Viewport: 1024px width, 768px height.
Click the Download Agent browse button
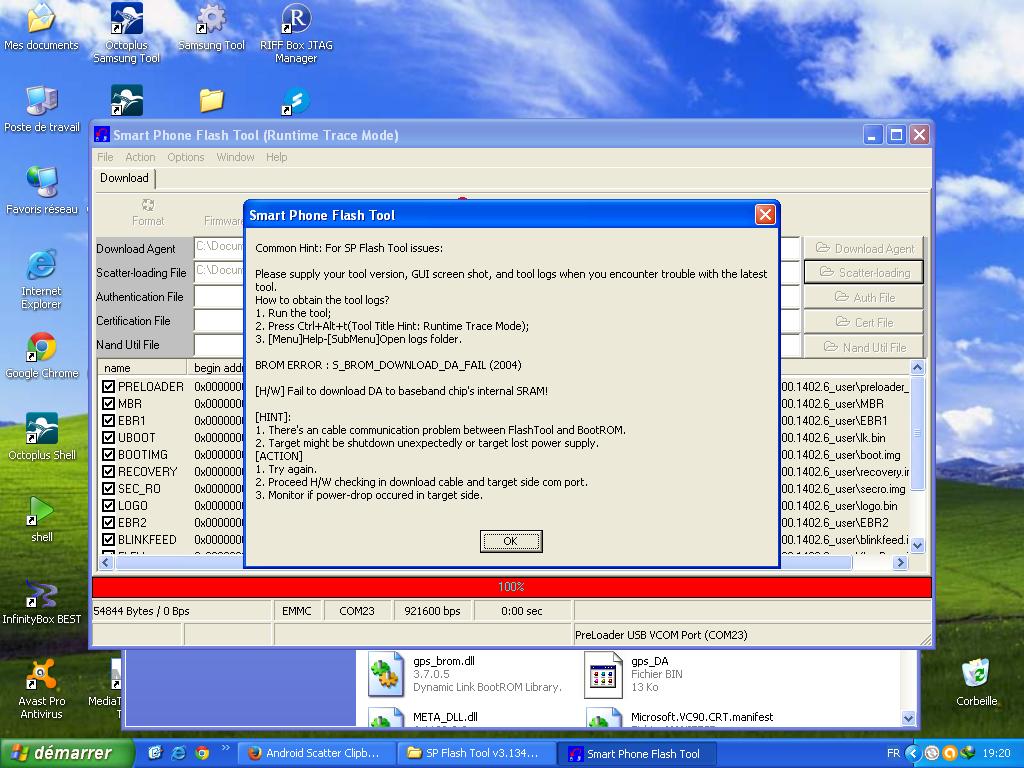click(x=864, y=248)
